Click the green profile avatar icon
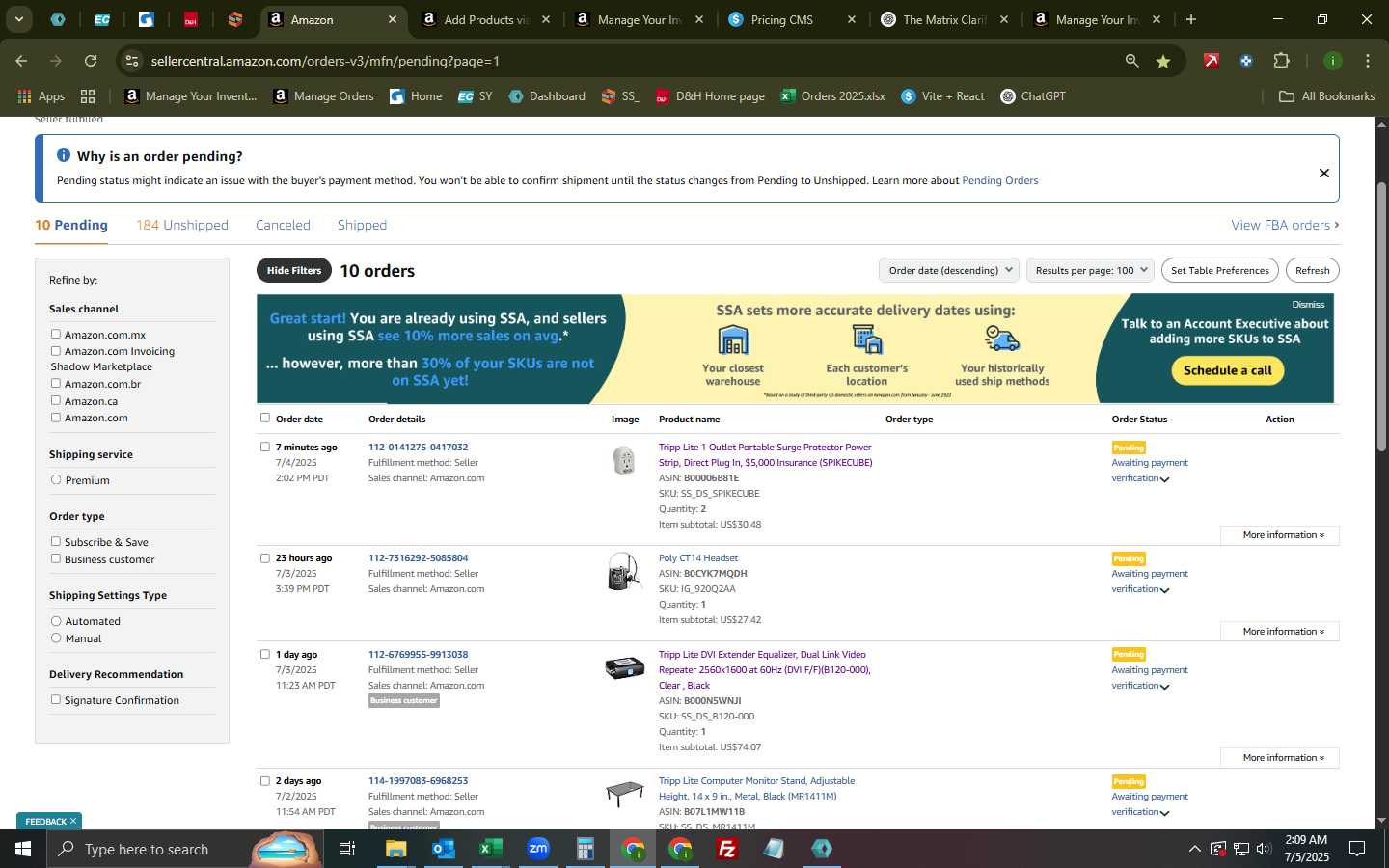The height and width of the screenshot is (868, 1389). [1333, 61]
